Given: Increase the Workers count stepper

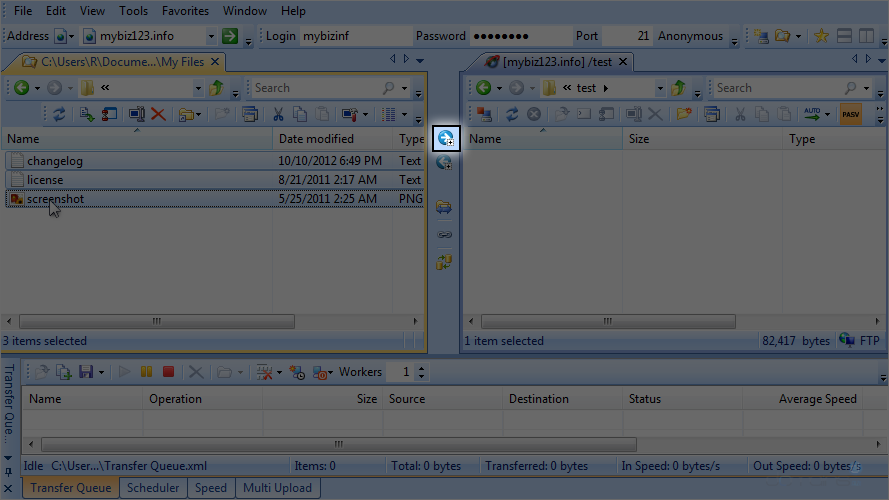Looking at the screenshot, I should pyautogui.click(x=421, y=368).
